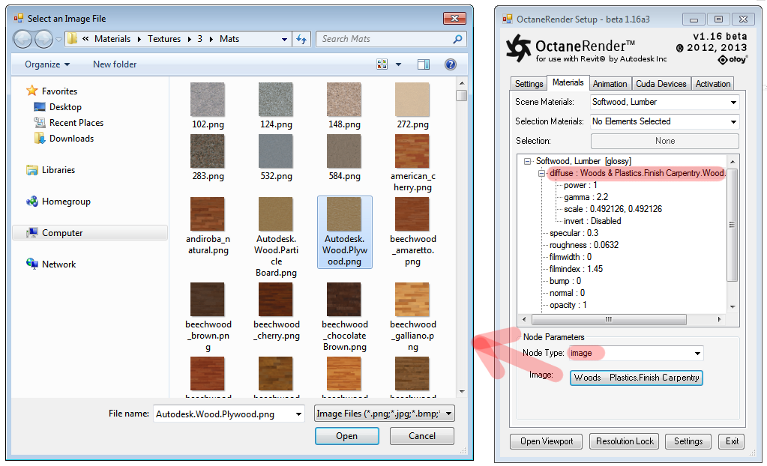
Task: Collapse the diffuse node expander
Action: [542, 173]
